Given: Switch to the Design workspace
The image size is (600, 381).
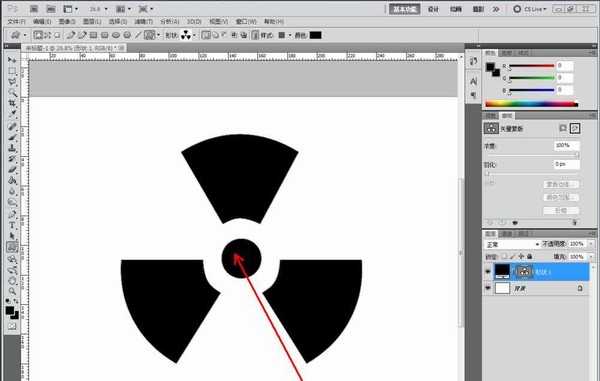Looking at the screenshot, I should click(x=433, y=9).
